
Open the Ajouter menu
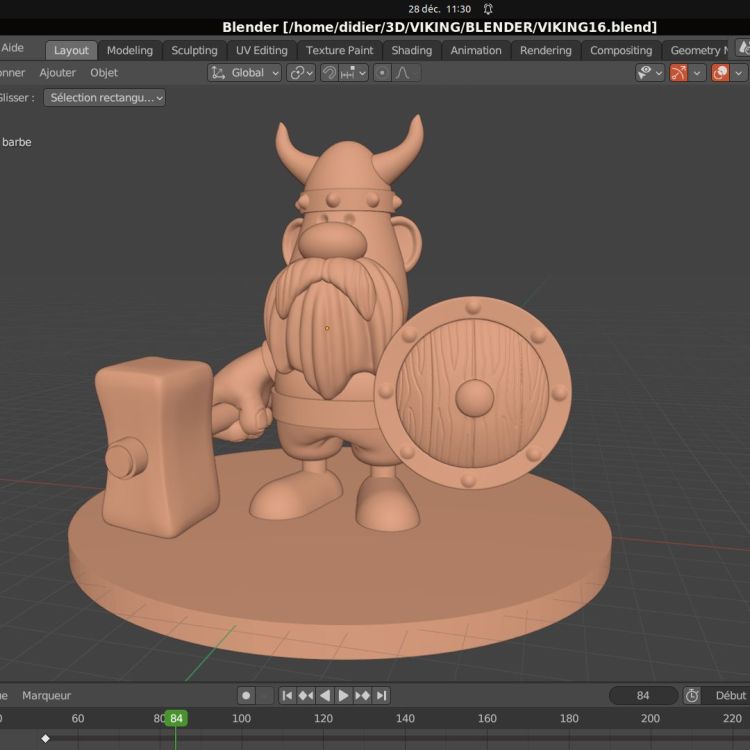[57, 73]
